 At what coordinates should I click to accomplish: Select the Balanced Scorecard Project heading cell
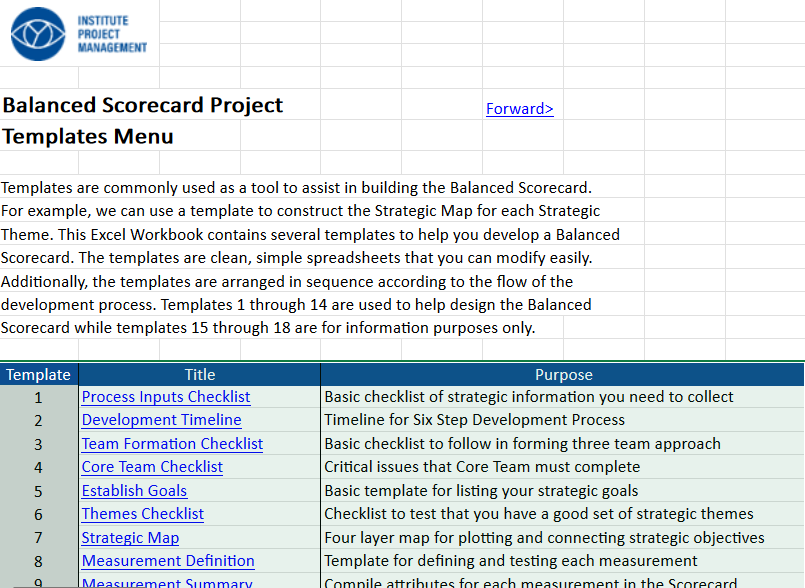coord(143,105)
